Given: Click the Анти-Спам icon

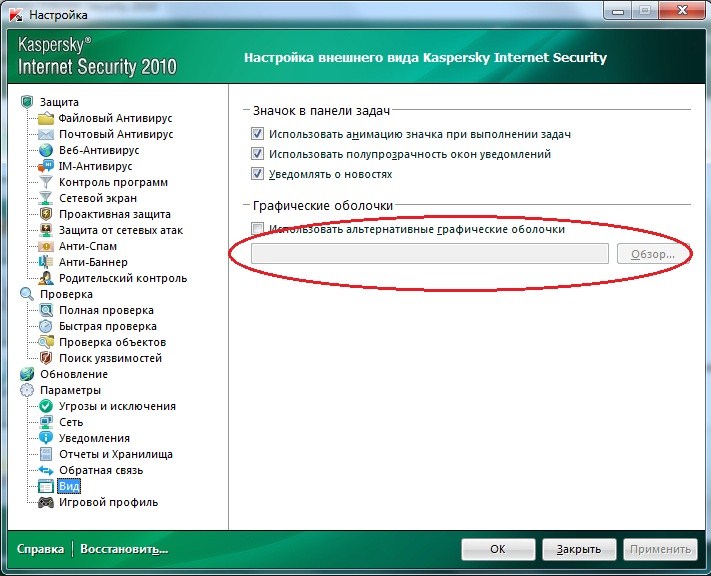Looking at the screenshot, I should point(46,246).
